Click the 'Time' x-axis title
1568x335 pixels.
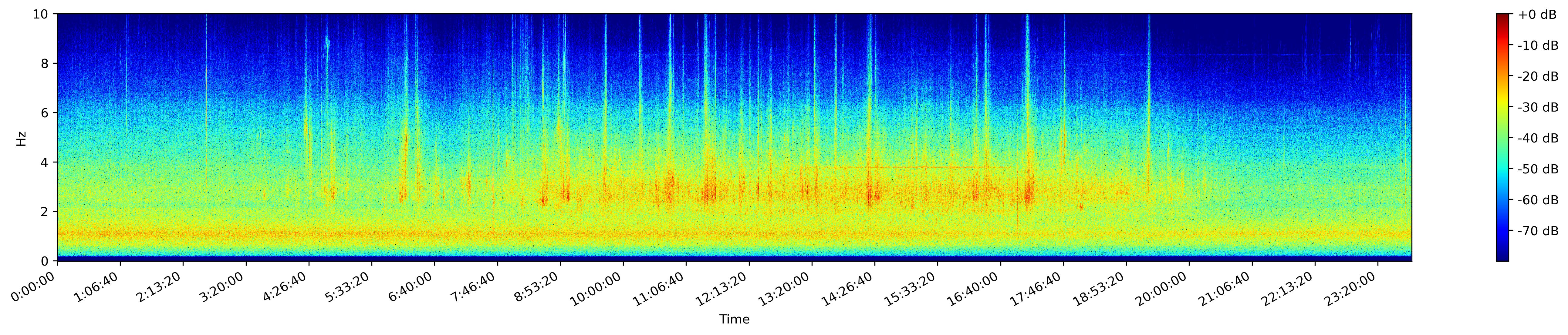tap(734, 320)
